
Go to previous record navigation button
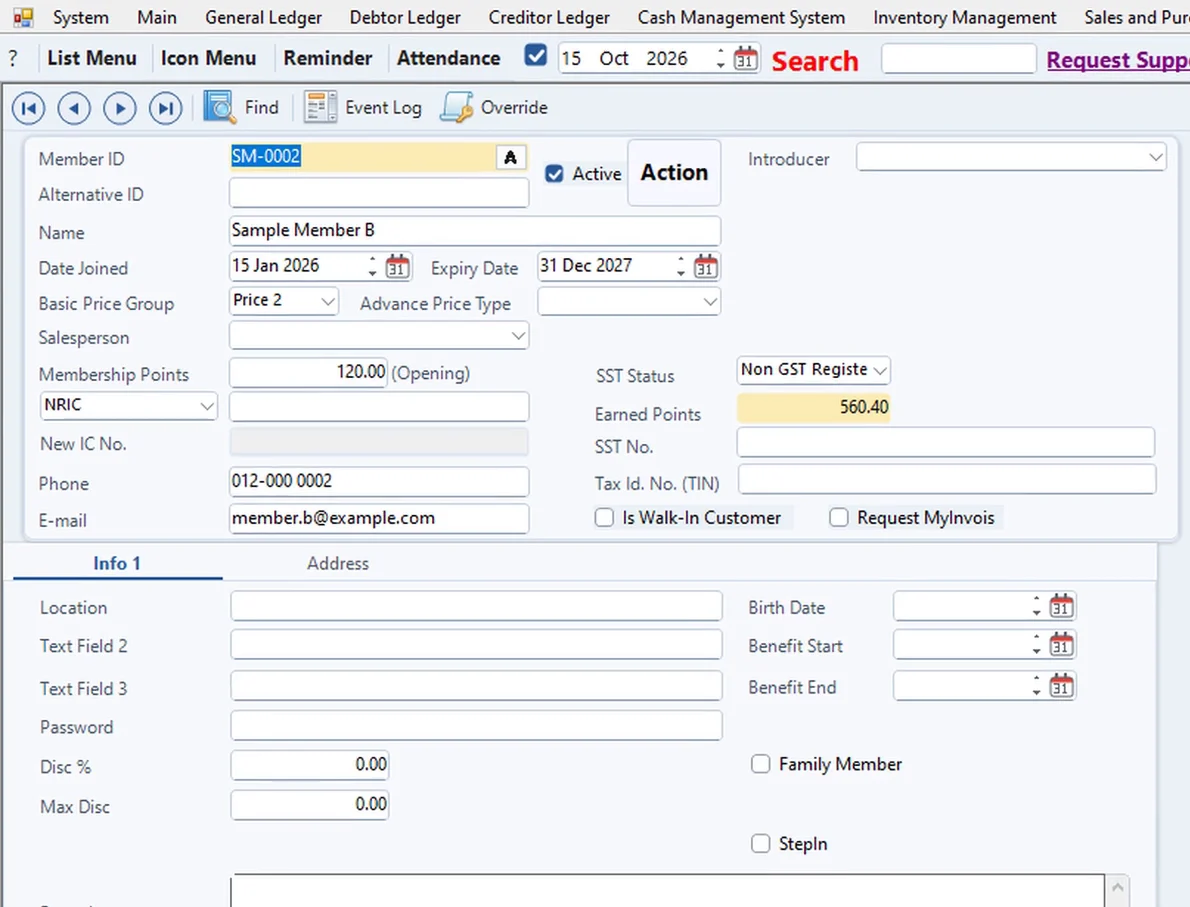pyautogui.click(x=74, y=109)
